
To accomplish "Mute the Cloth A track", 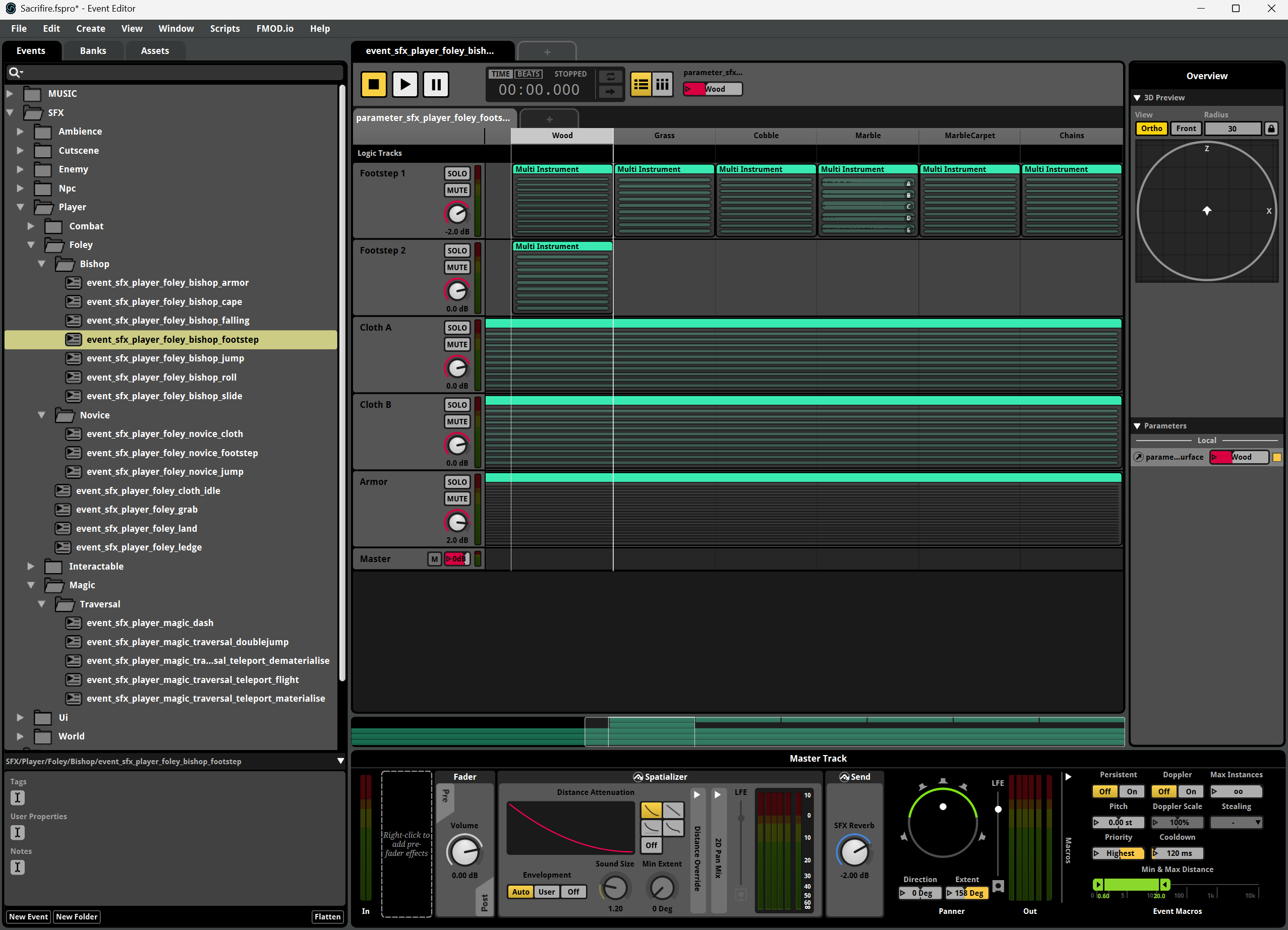I will pyautogui.click(x=456, y=345).
